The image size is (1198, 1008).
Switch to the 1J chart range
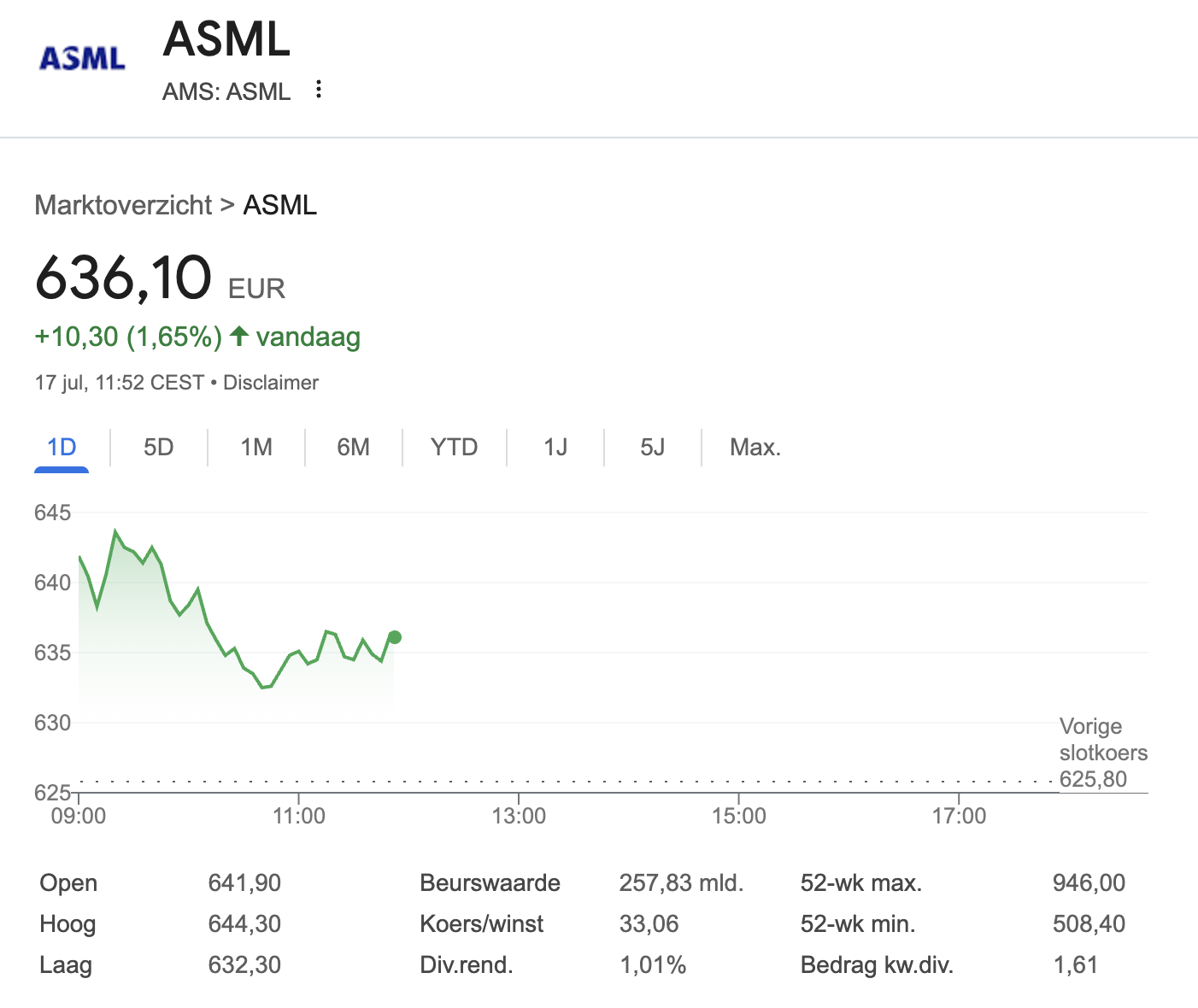click(555, 448)
